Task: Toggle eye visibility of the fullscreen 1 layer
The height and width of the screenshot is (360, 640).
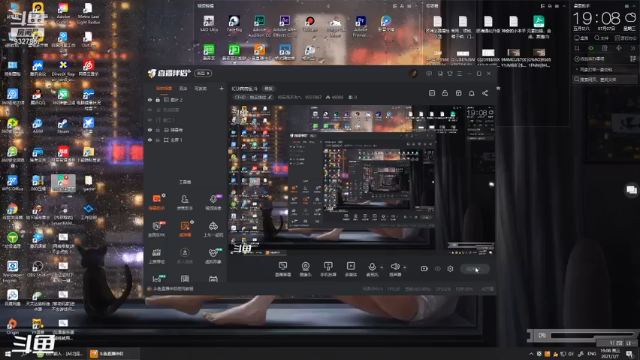Action: coord(150,140)
